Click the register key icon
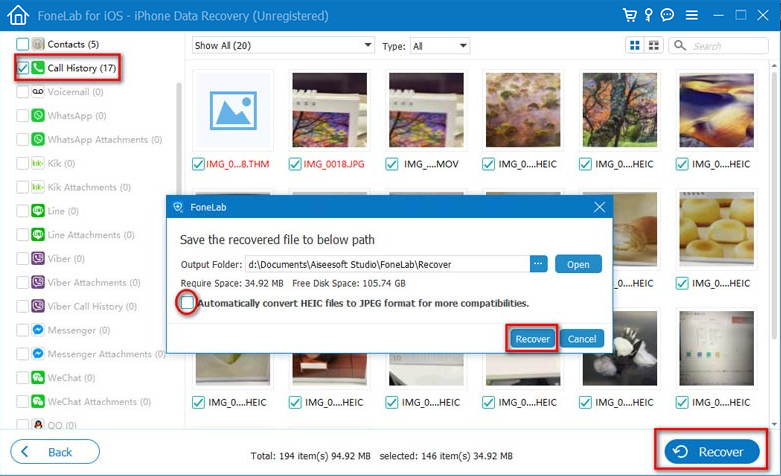781x476 pixels. (x=649, y=15)
